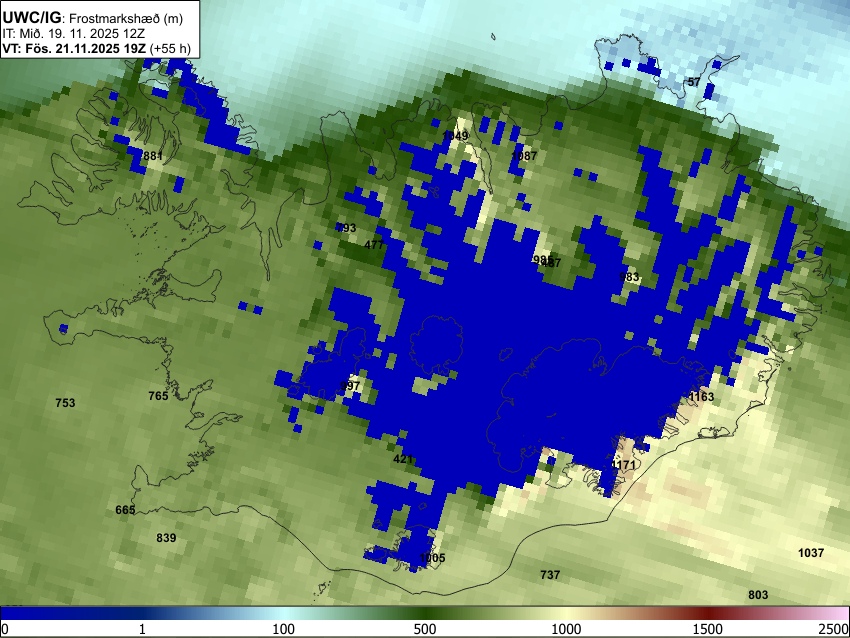Click the map value 881
The image size is (850, 638).
[153, 156]
